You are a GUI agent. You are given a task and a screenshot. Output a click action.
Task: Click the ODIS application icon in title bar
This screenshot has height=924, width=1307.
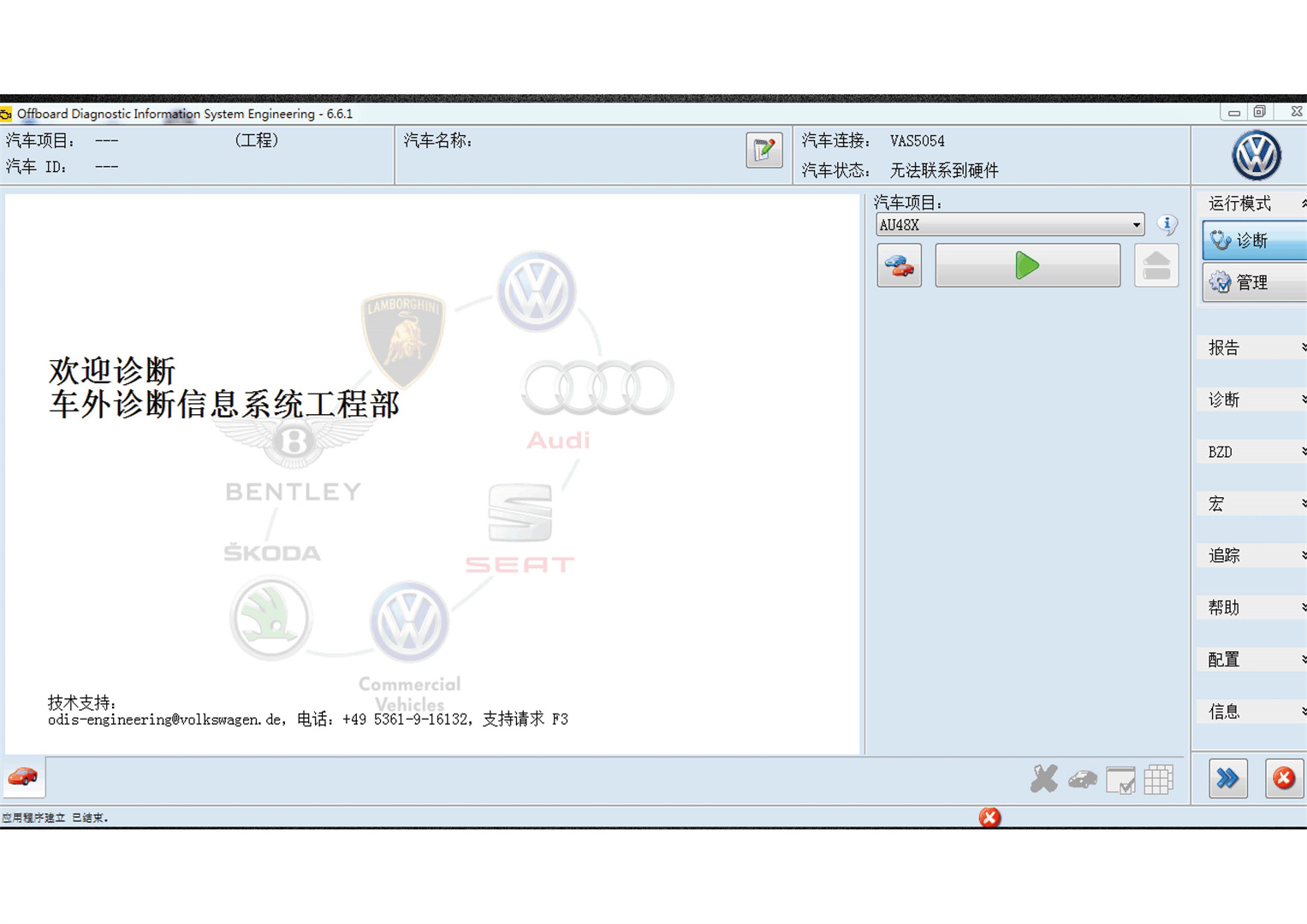pyautogui.click(x=6, y=113)
